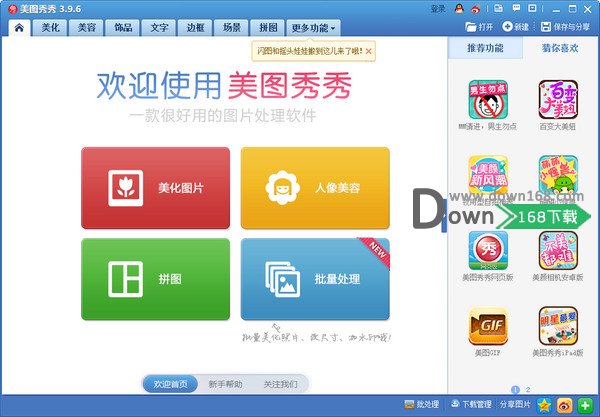This screenshot has width=600, height=417.
Task: Switch to the 美容 tab
Action: (x=86, y=28)
